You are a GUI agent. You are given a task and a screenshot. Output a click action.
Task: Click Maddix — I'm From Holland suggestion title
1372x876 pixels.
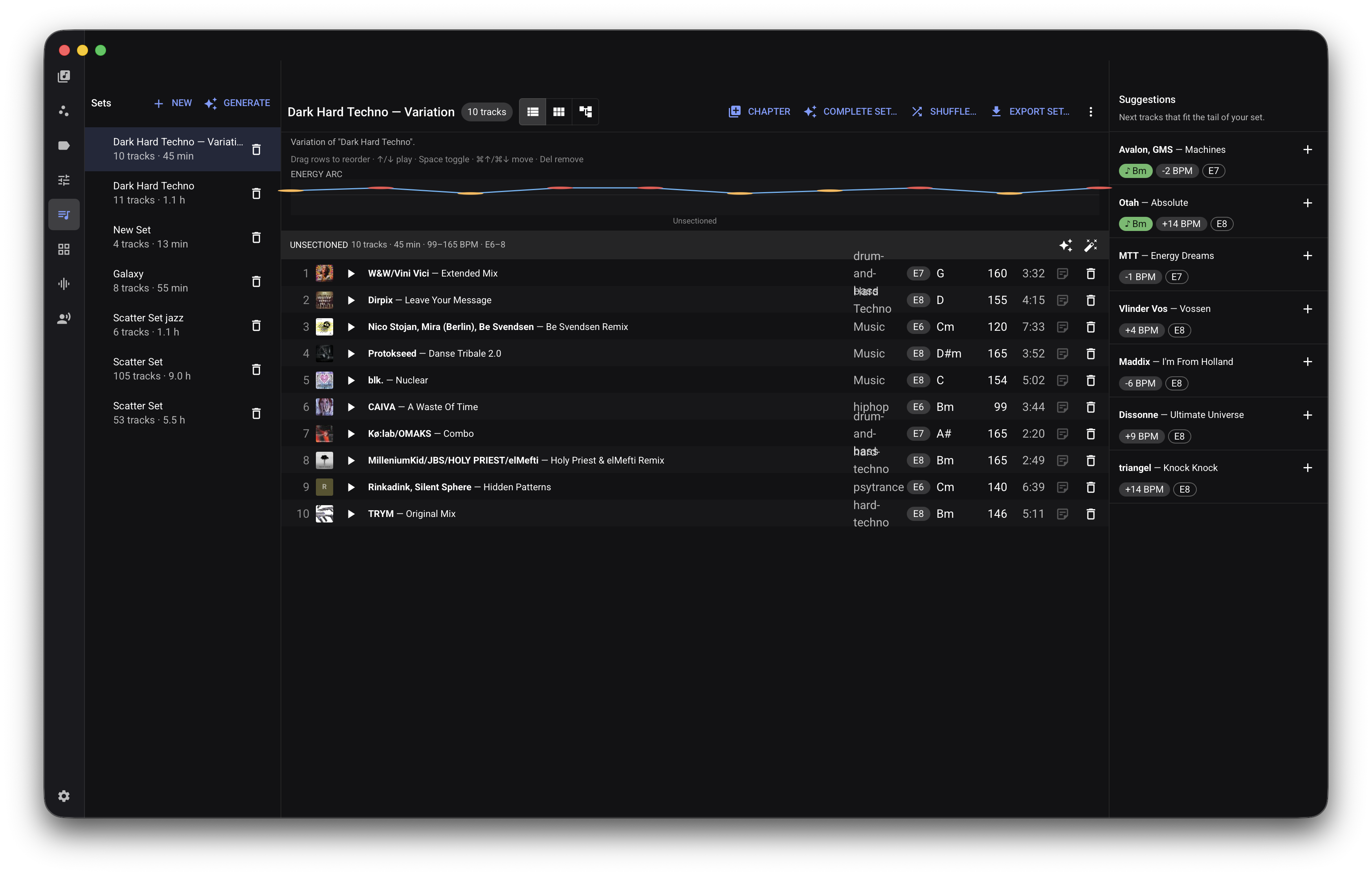pos(1176,362)
